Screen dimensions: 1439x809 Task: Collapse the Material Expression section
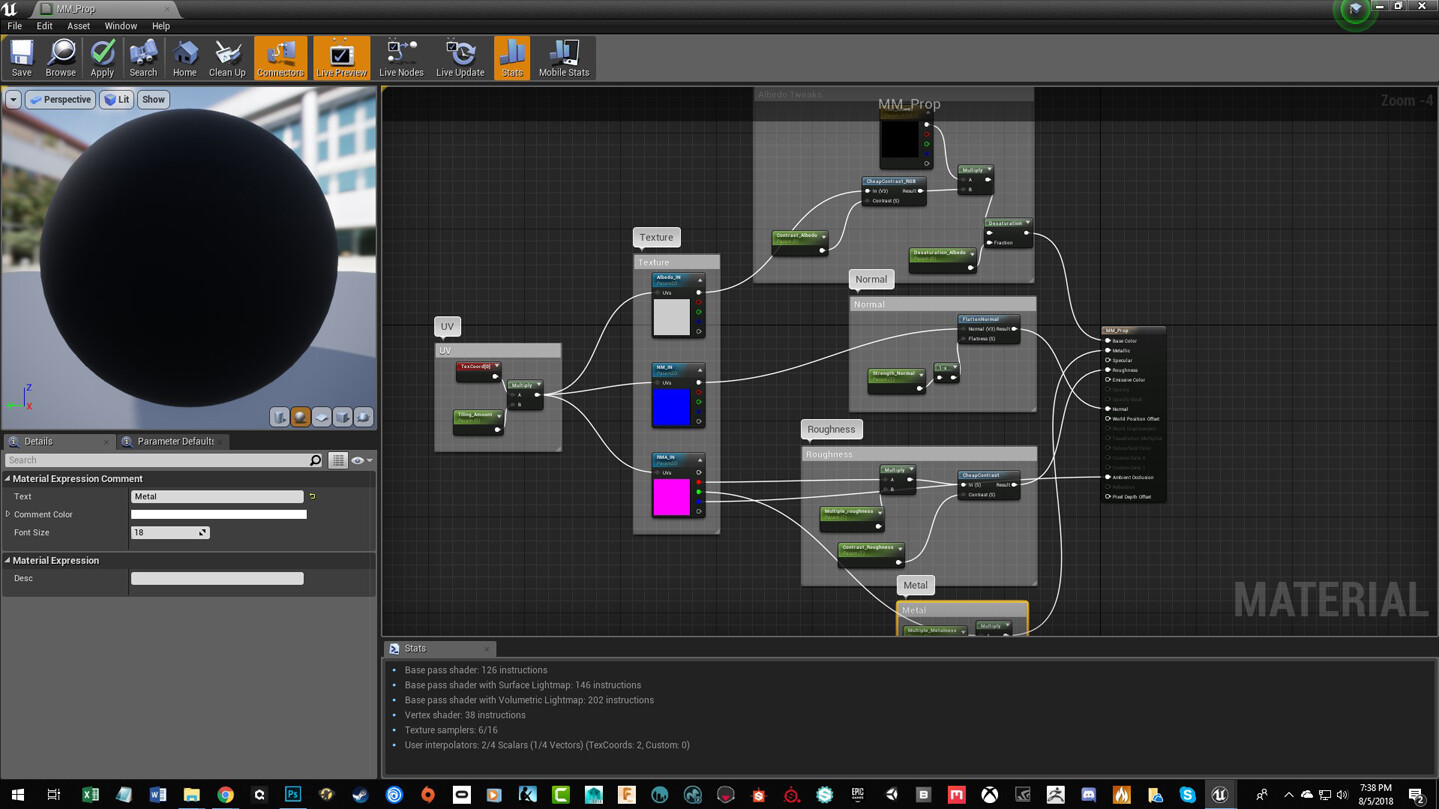pos(8,561)
